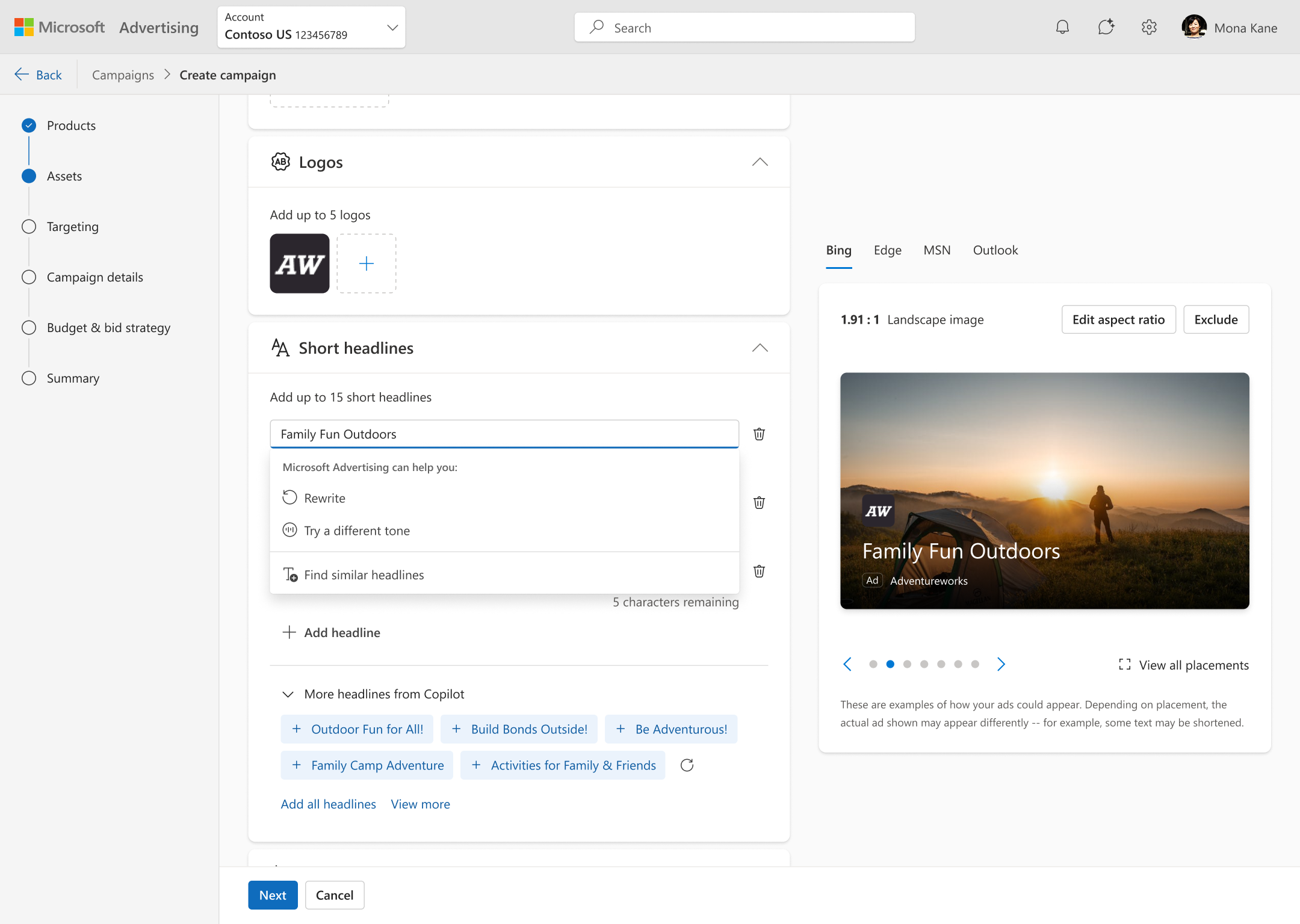Click the Back arrow icon
Viewport: 1300px width, 924px height.
point(22,74)
